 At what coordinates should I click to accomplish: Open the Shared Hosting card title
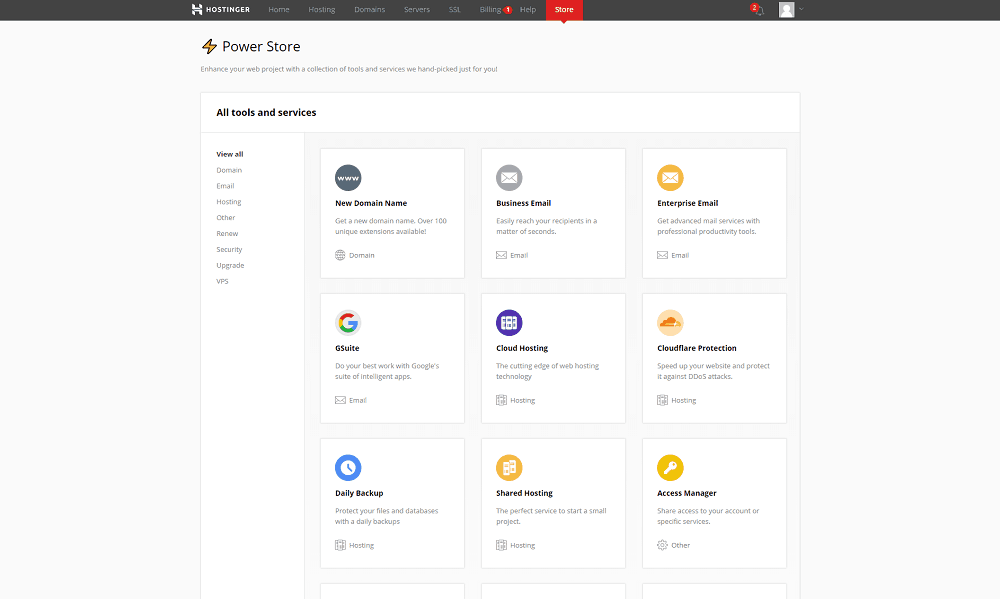524,493
